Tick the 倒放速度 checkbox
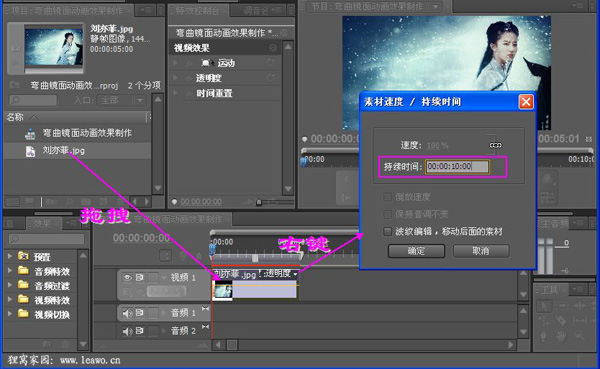600x369 pixels. (x=388, y=197)
